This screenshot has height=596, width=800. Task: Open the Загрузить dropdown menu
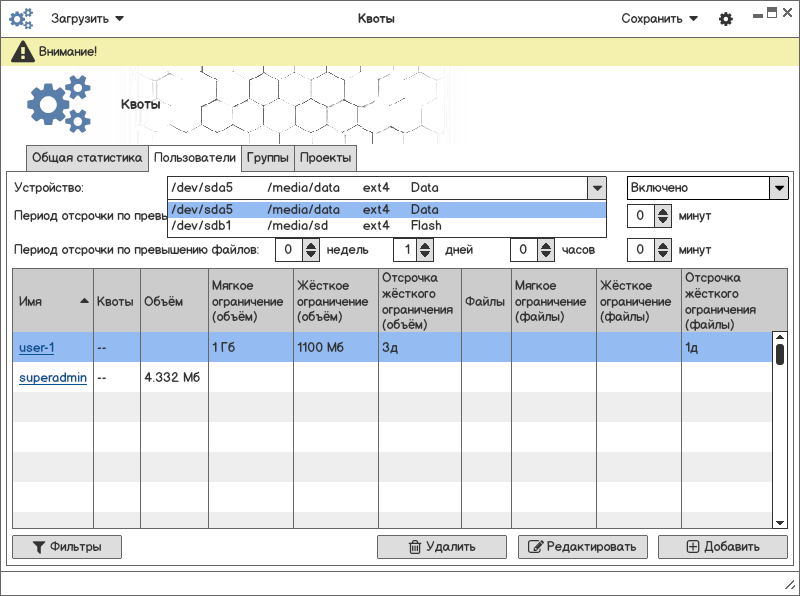coord(87,19)
